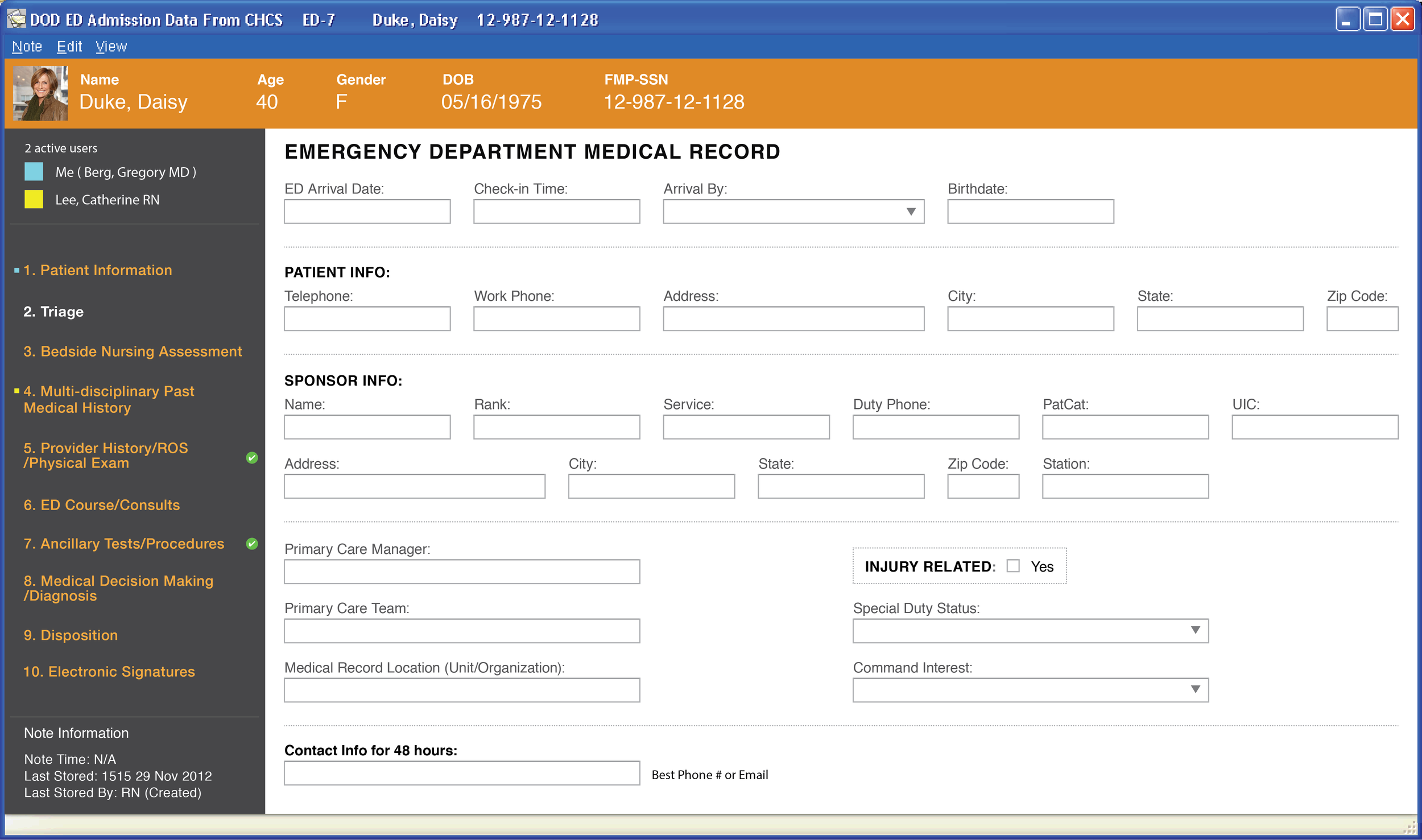This screenshot has width=1422, height=840.
Task: Click the bullet marker beside Patient Information
Action: coord(15,270)
